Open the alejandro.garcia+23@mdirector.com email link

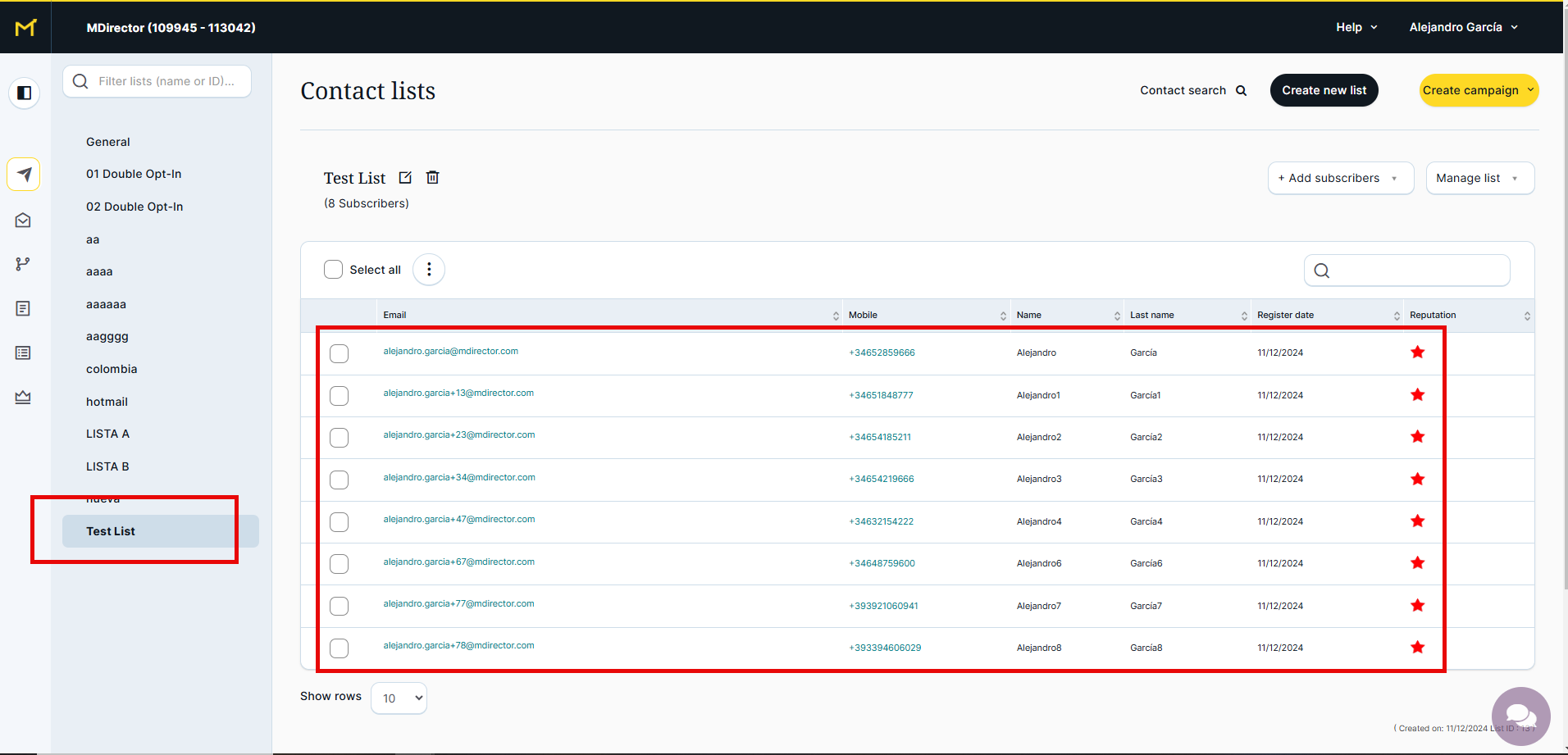pyautogui.click(x=458, y=435)
